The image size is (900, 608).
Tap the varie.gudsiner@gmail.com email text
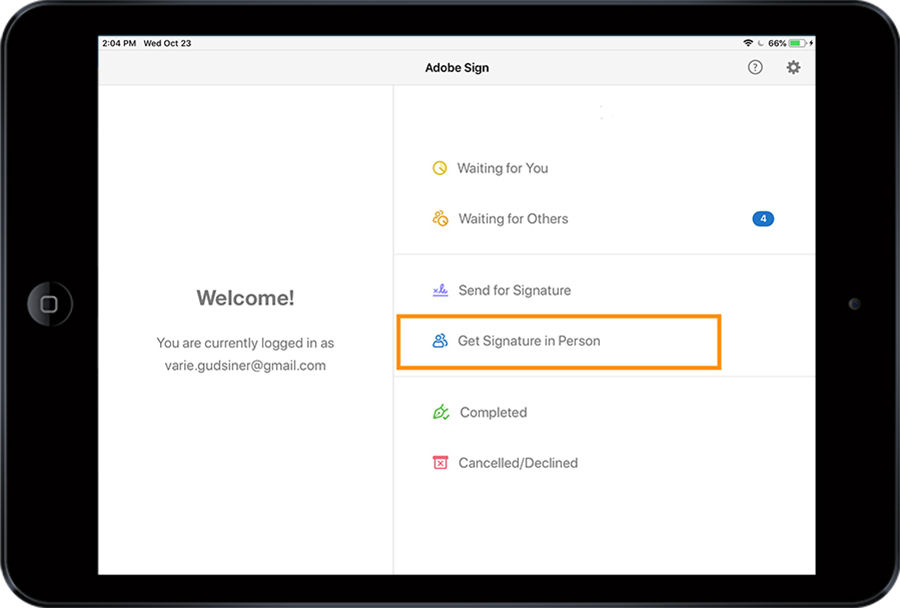pyautogui.click(x=245, y=366)
